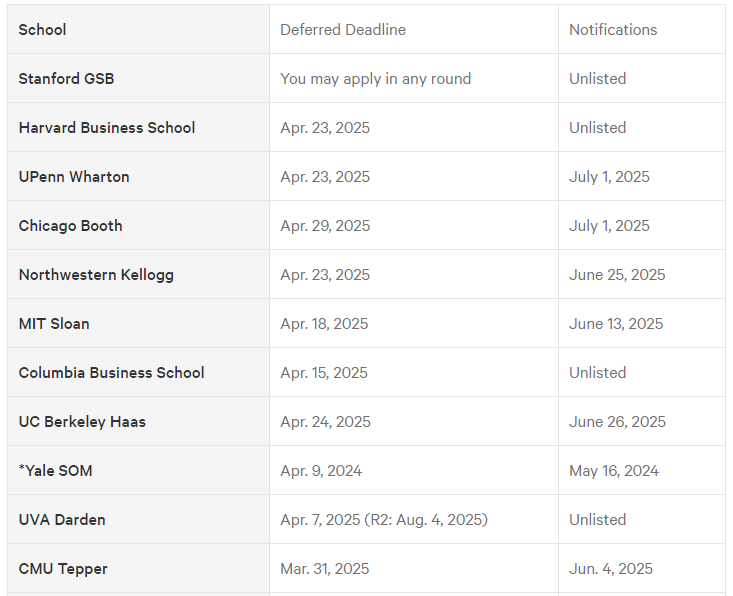Click the School column header
This screenshot has width=733, height=596.
(x=42, y=30)
